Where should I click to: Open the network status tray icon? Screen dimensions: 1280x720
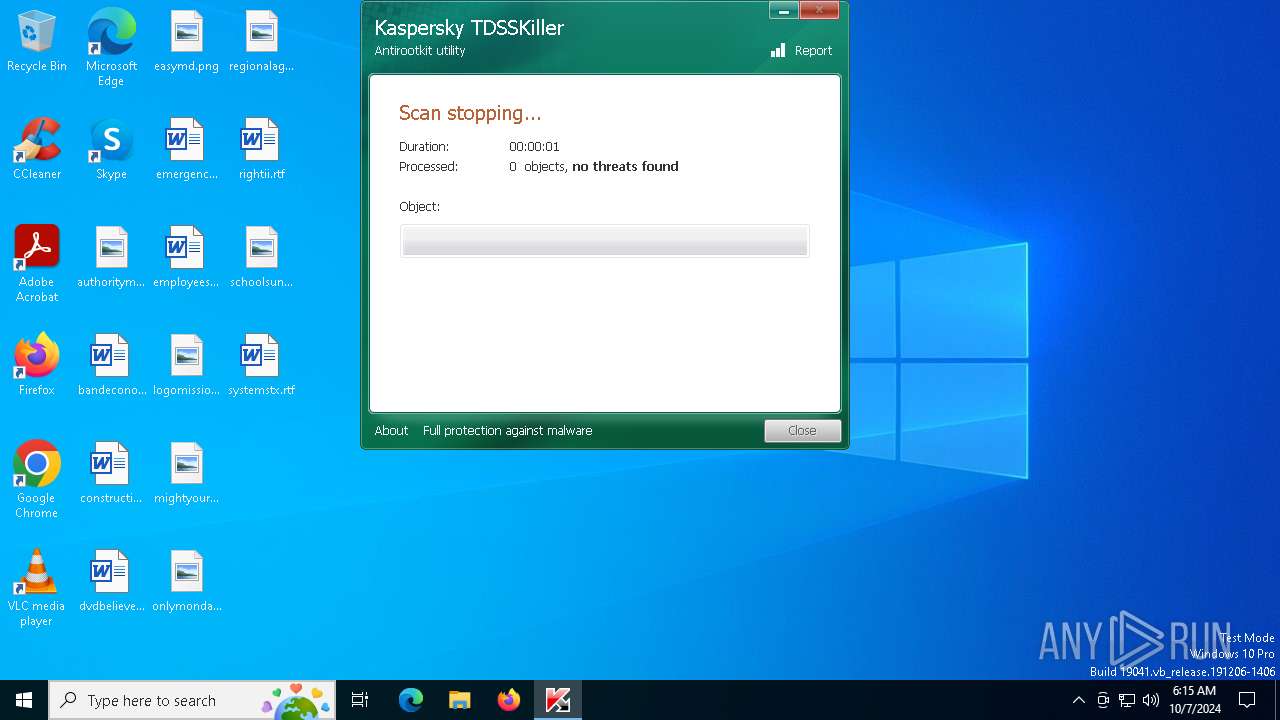1127,700
